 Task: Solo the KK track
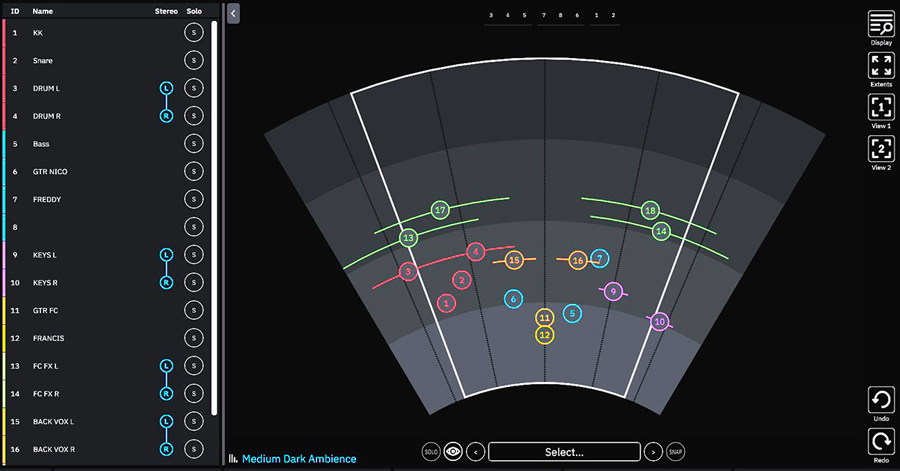[x=194, y=33]
